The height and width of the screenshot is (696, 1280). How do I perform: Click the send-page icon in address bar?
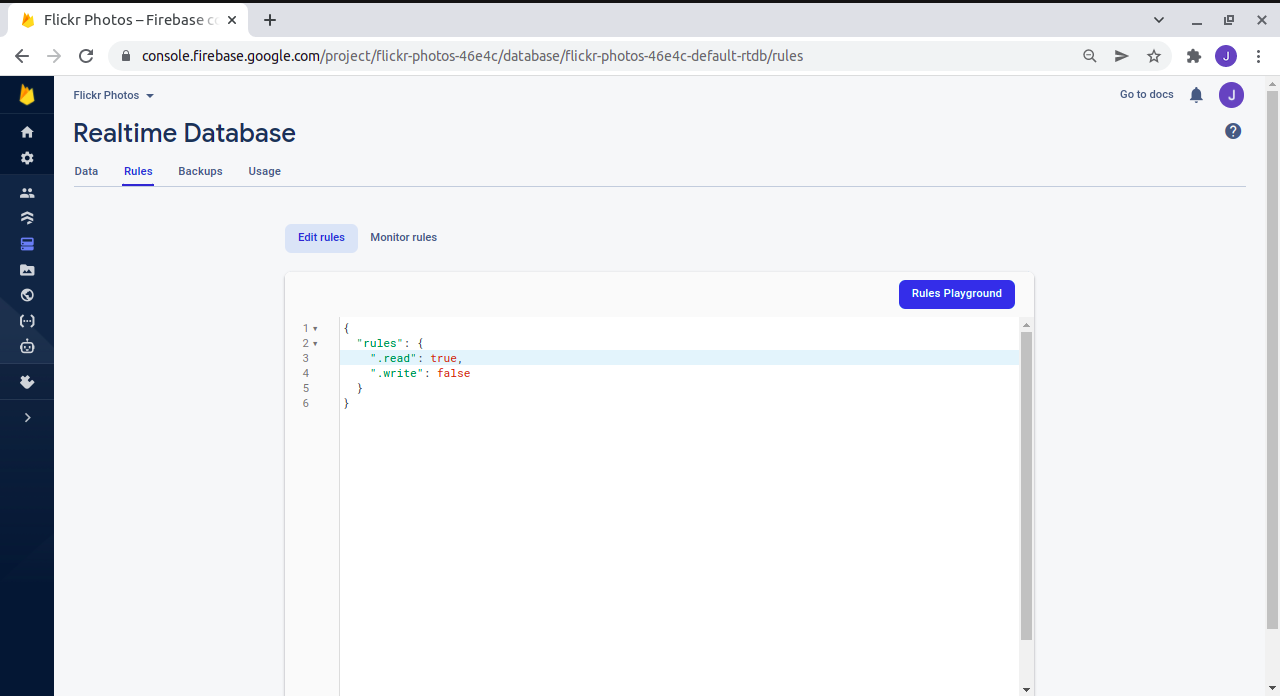tap(1122, 56)
